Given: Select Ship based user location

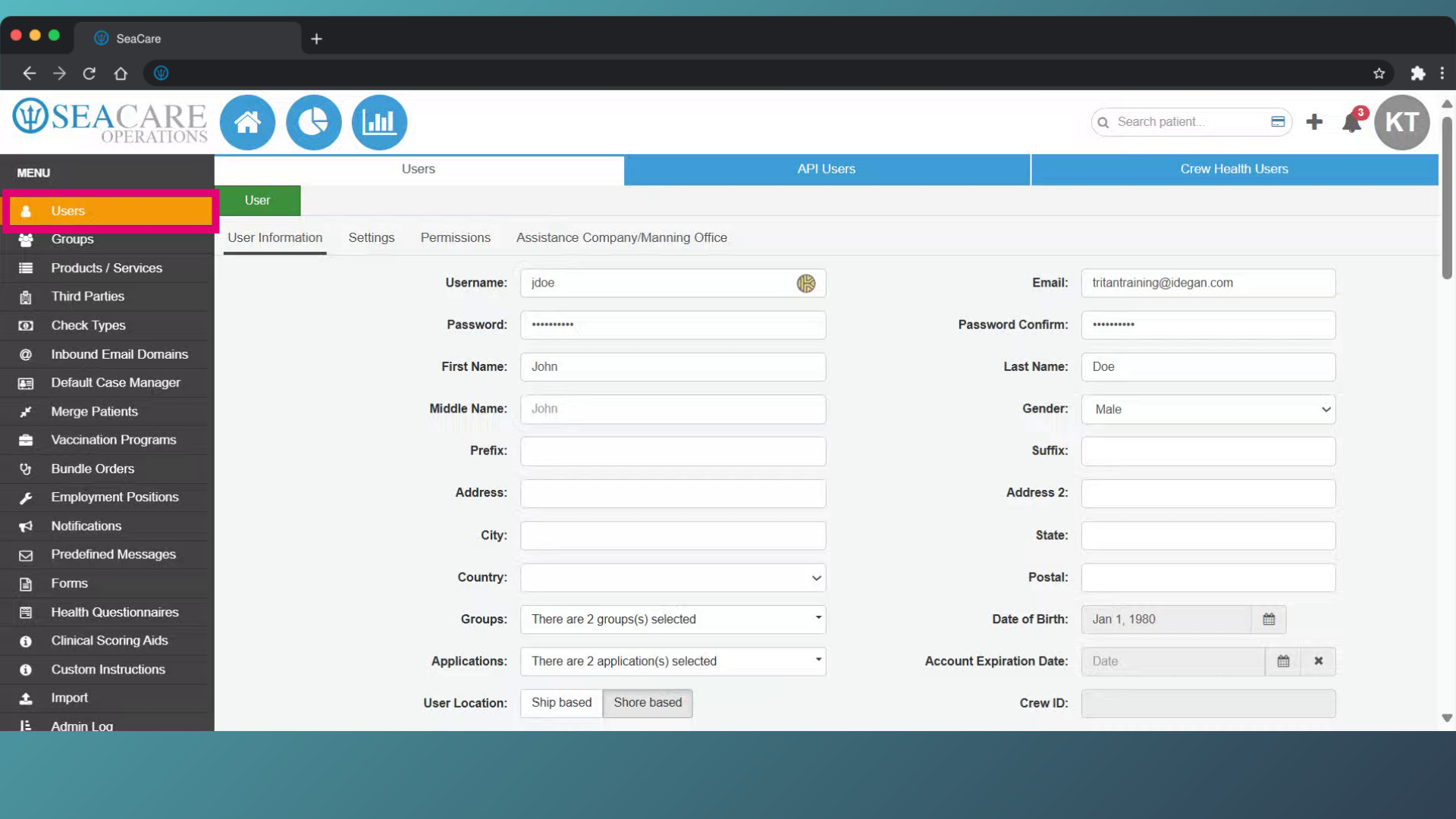Looking at the screenshot, I should pyautogui.click(x=561, y=703).
